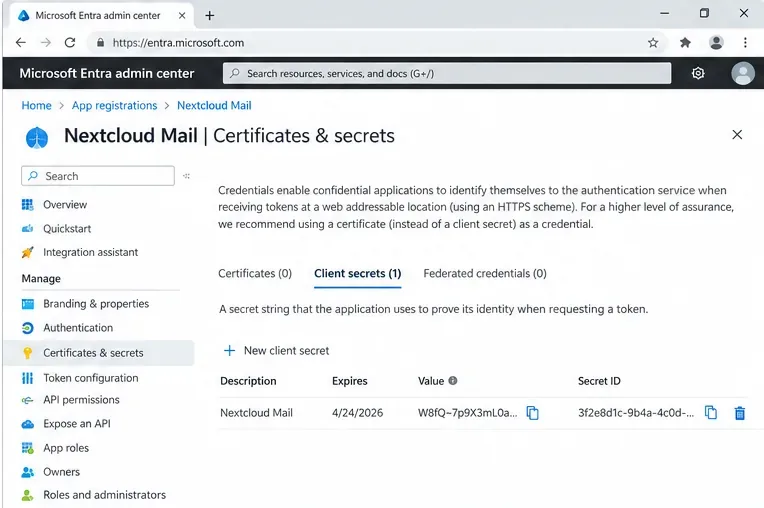Viewport: 764px width, 508px height.
Task: Click the Roles and administrators icon
Action: pyautogui.click(x=28, y=495)
